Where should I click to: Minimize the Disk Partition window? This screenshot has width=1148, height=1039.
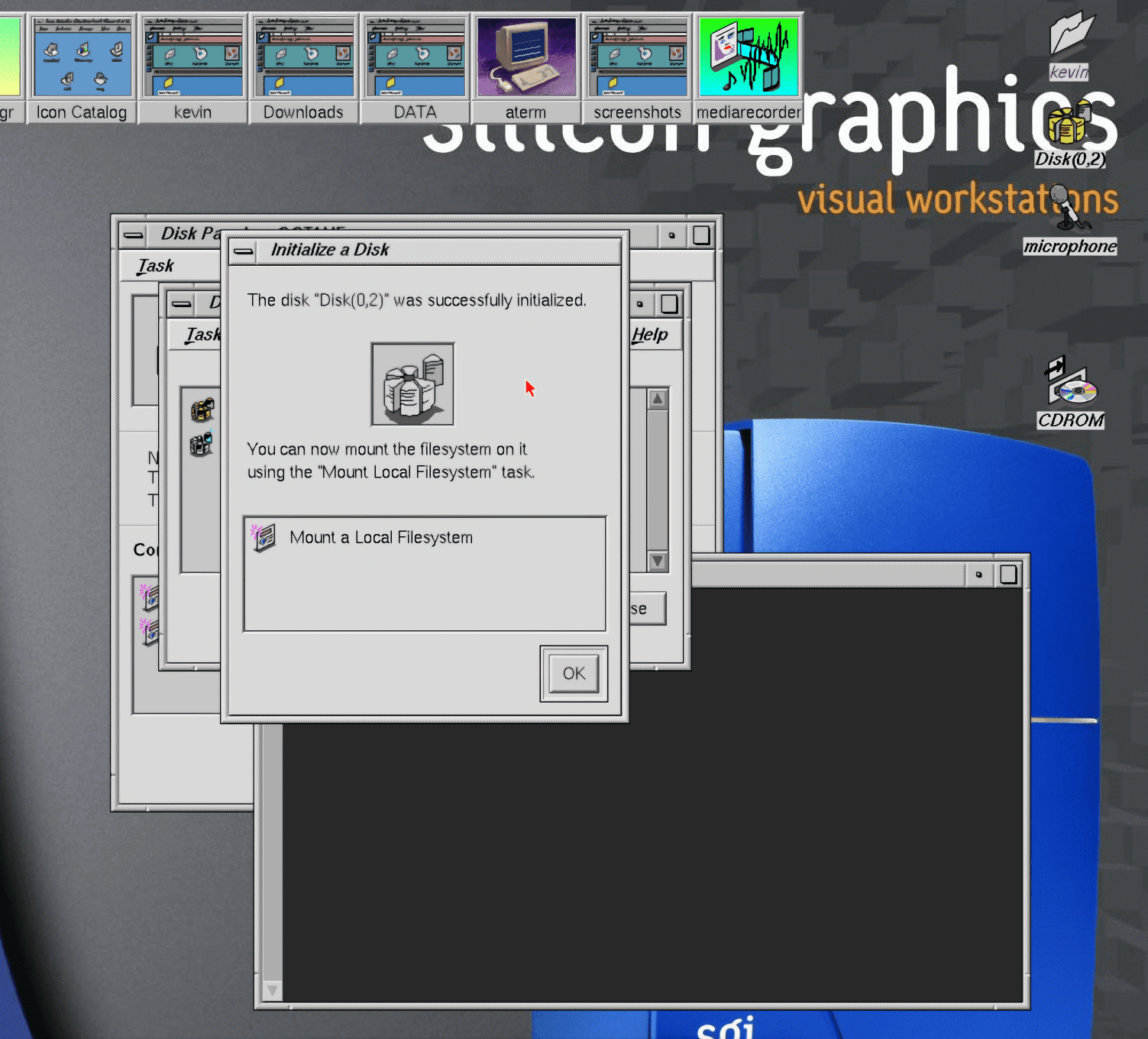(x=671, y=235)
